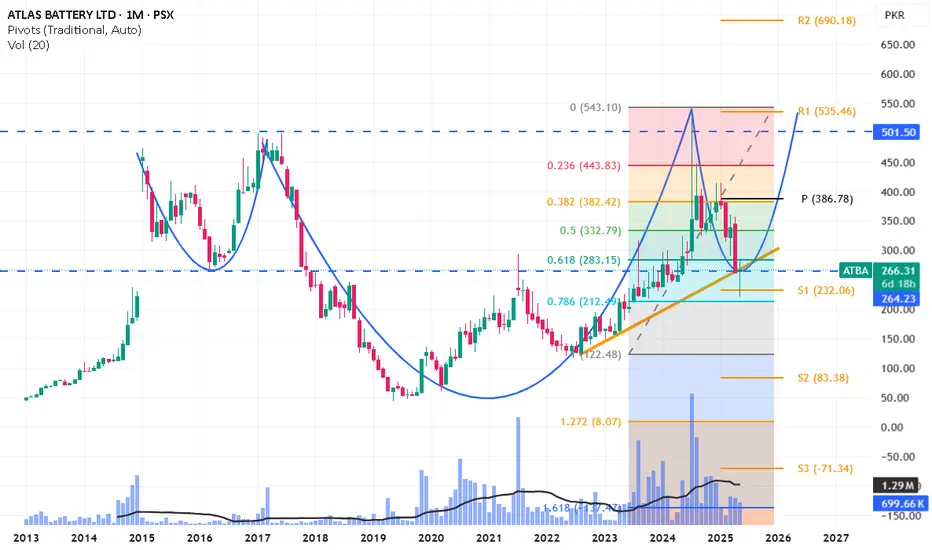
Task: Click the 264.23 blue price label
Action: click(x=896, y=300)
